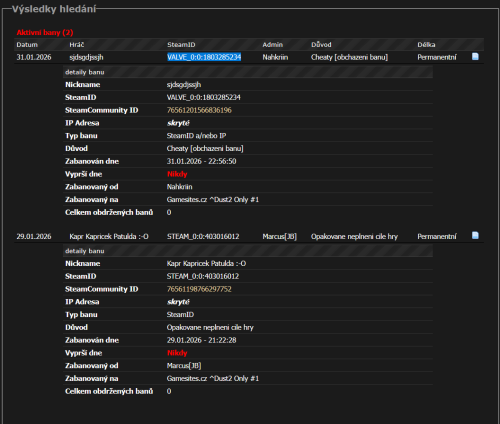This screenshot has width=500, height=424.
Task: Select highlighted VALVE_0:0:1803285234 SteamID
Action: click(204, 57)
